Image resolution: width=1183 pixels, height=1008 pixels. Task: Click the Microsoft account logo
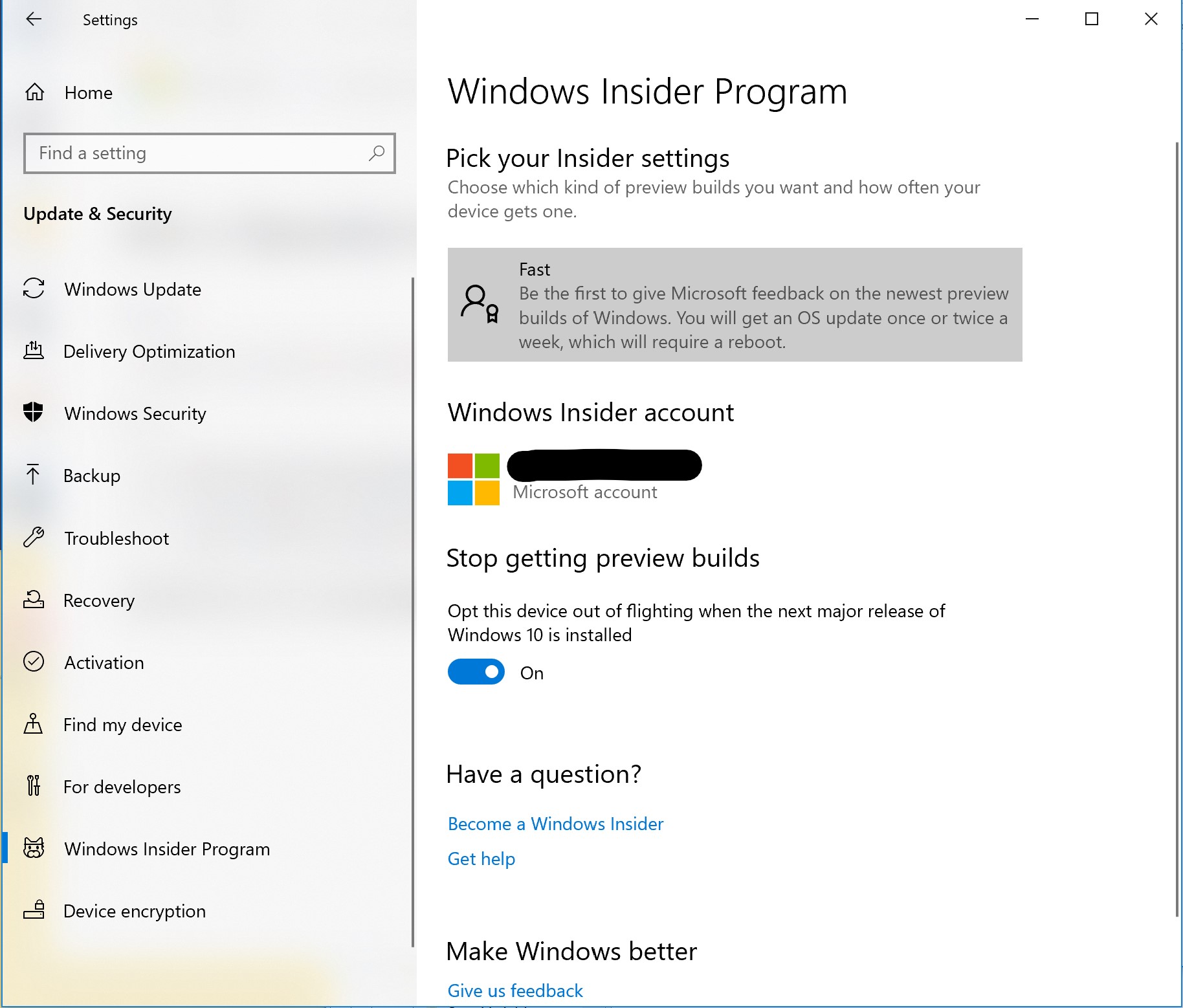(474, 479)
